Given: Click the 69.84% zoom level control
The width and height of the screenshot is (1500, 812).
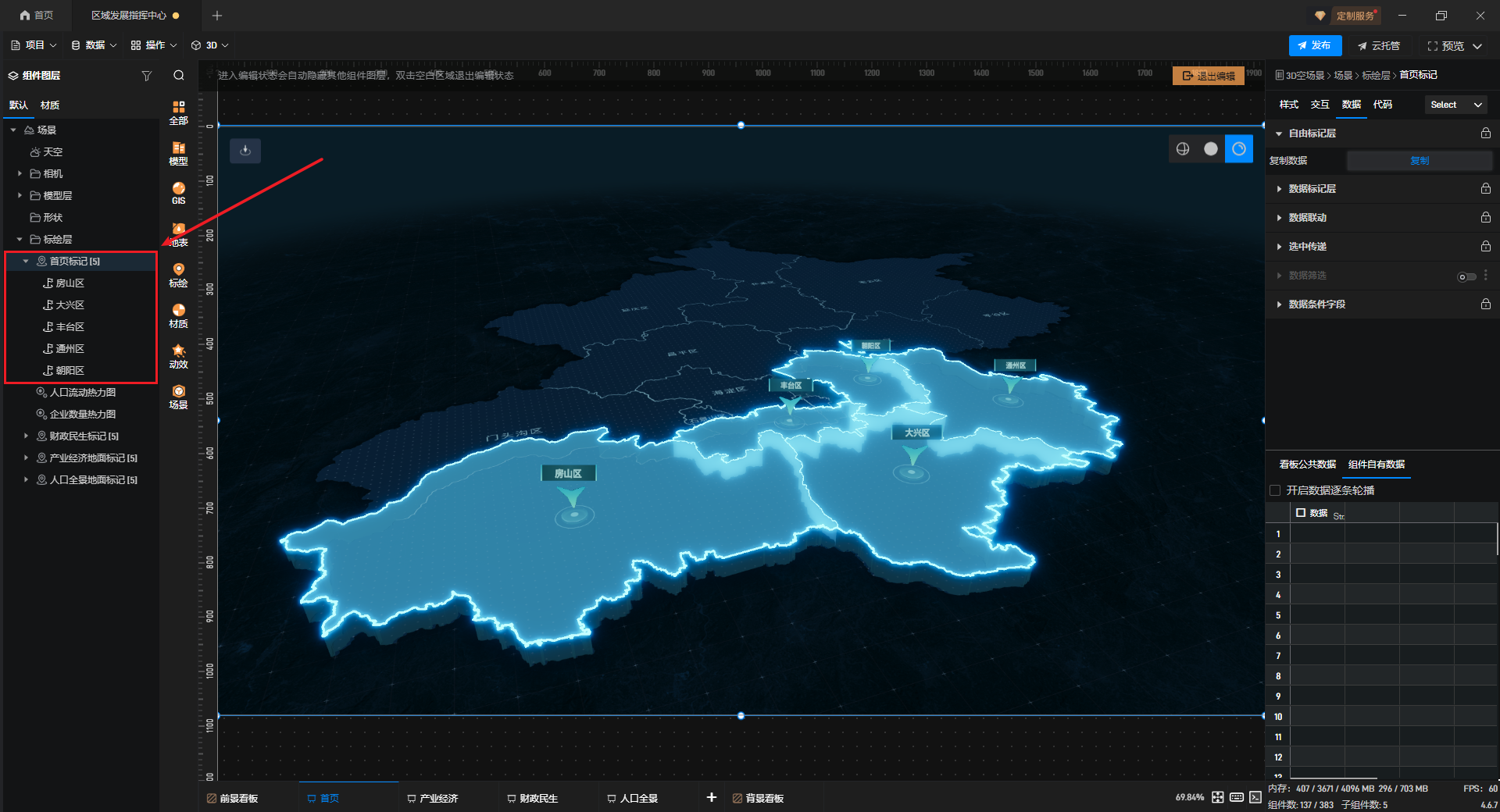Looking at the screenshot, I should click(1189, 797).
